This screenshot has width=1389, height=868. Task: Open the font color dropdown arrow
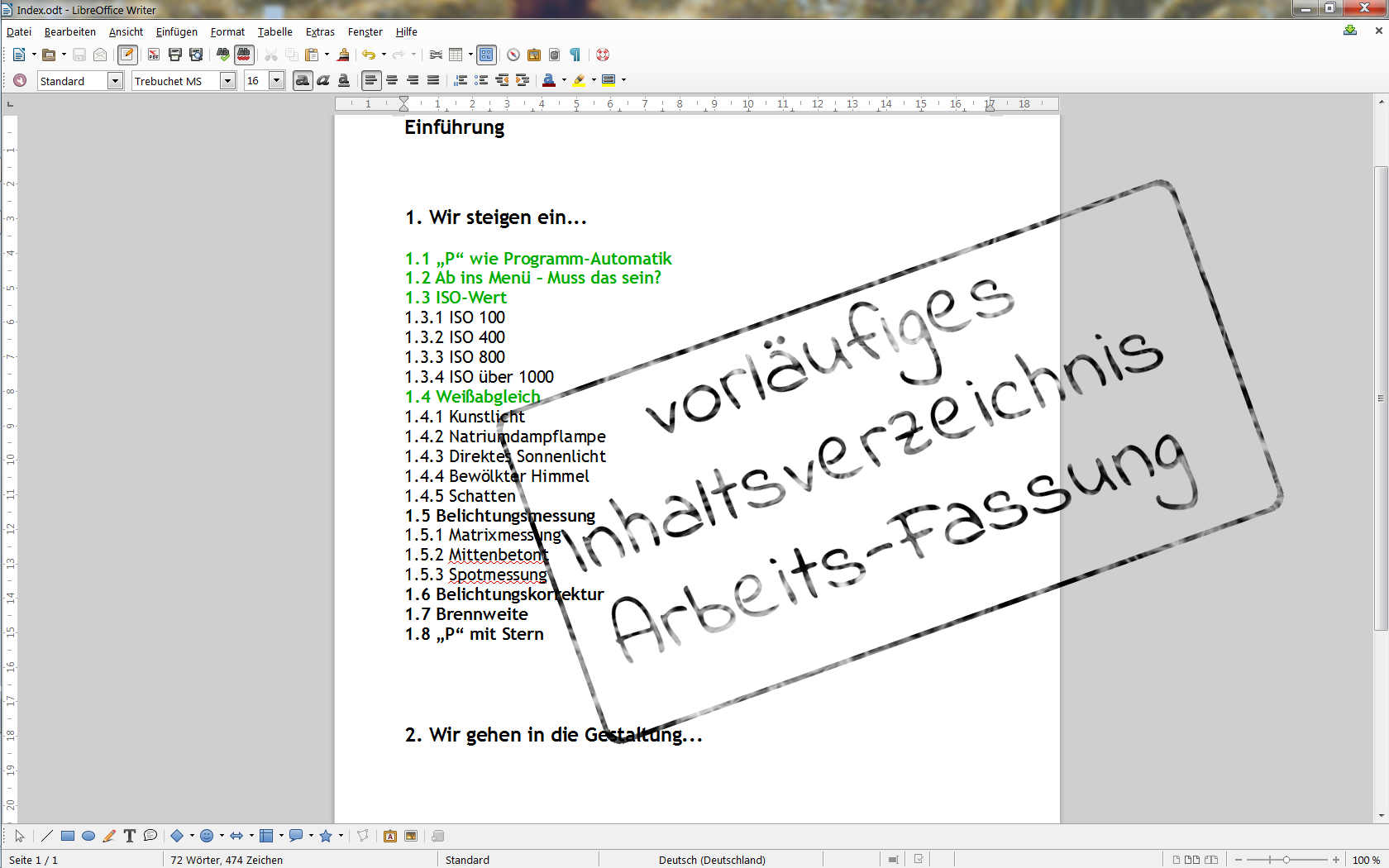[564, 80]
